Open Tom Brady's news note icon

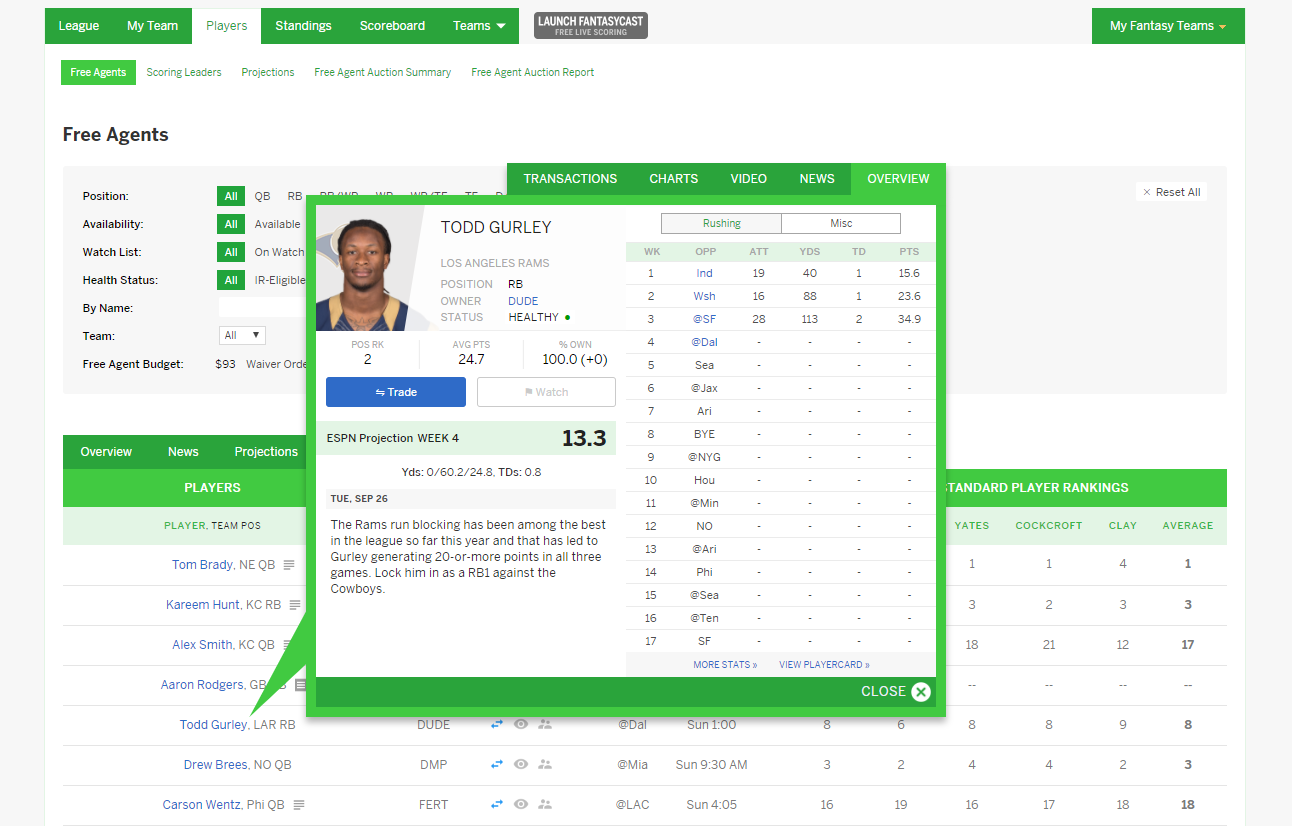(x=289, y=565)
